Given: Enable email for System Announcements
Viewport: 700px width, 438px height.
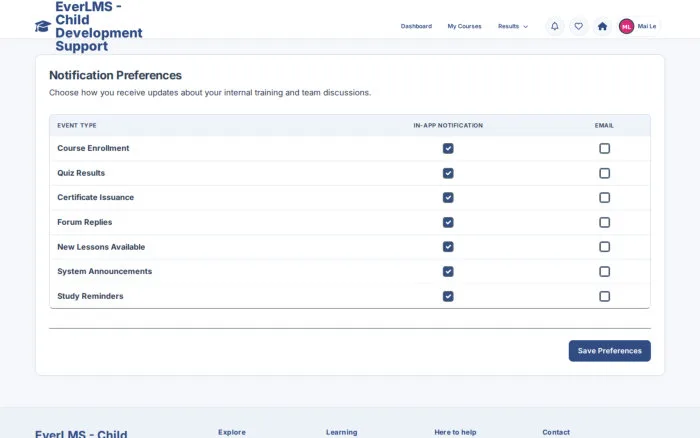Looking at the screenshot, I should [604, 271].
